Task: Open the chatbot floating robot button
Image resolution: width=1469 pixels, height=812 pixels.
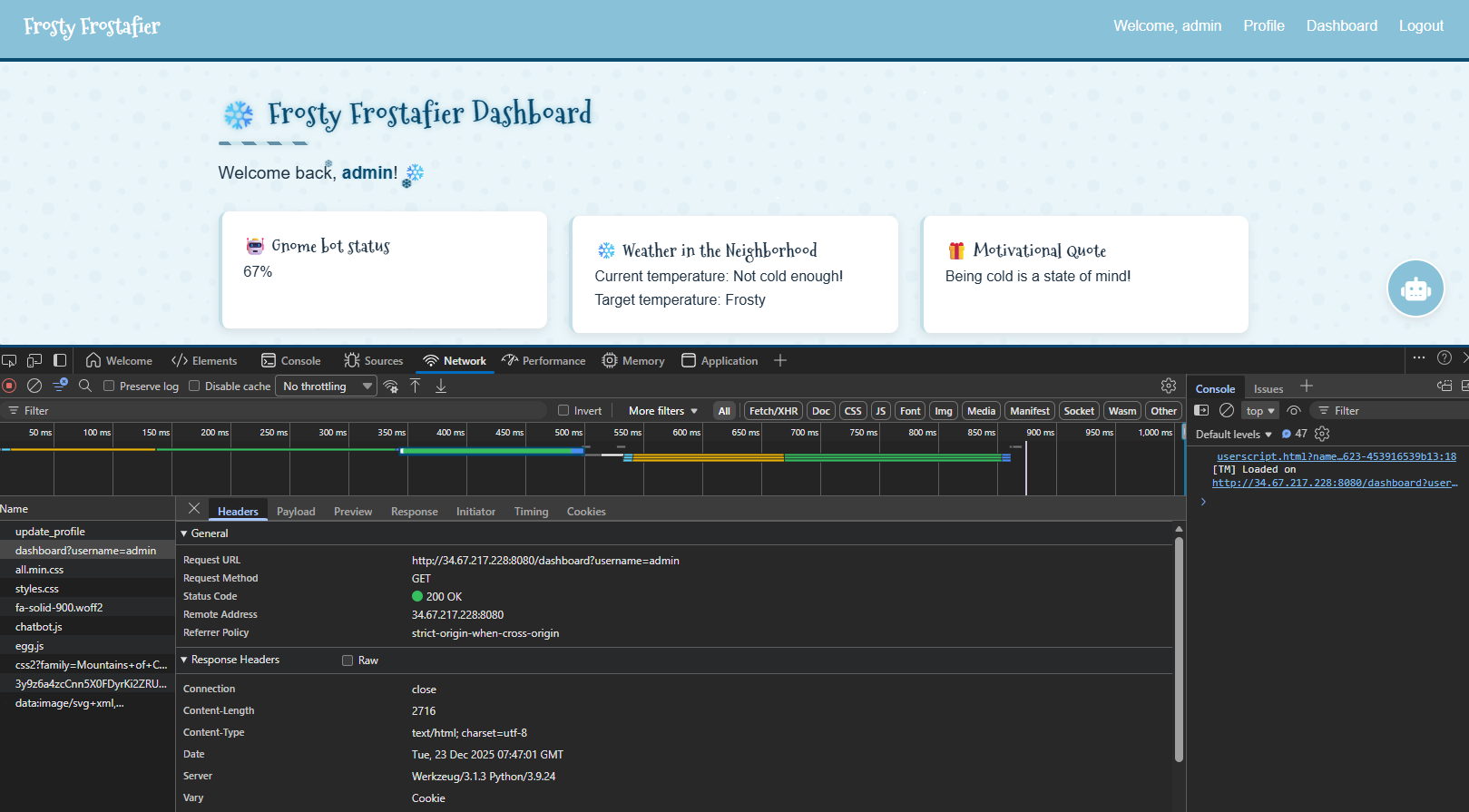Action: pos(1415,289)
